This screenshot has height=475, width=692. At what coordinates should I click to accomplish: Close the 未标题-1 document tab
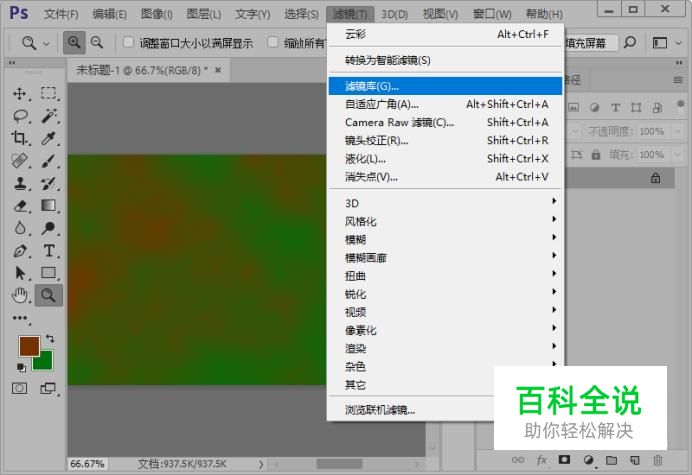pos(218,70)
